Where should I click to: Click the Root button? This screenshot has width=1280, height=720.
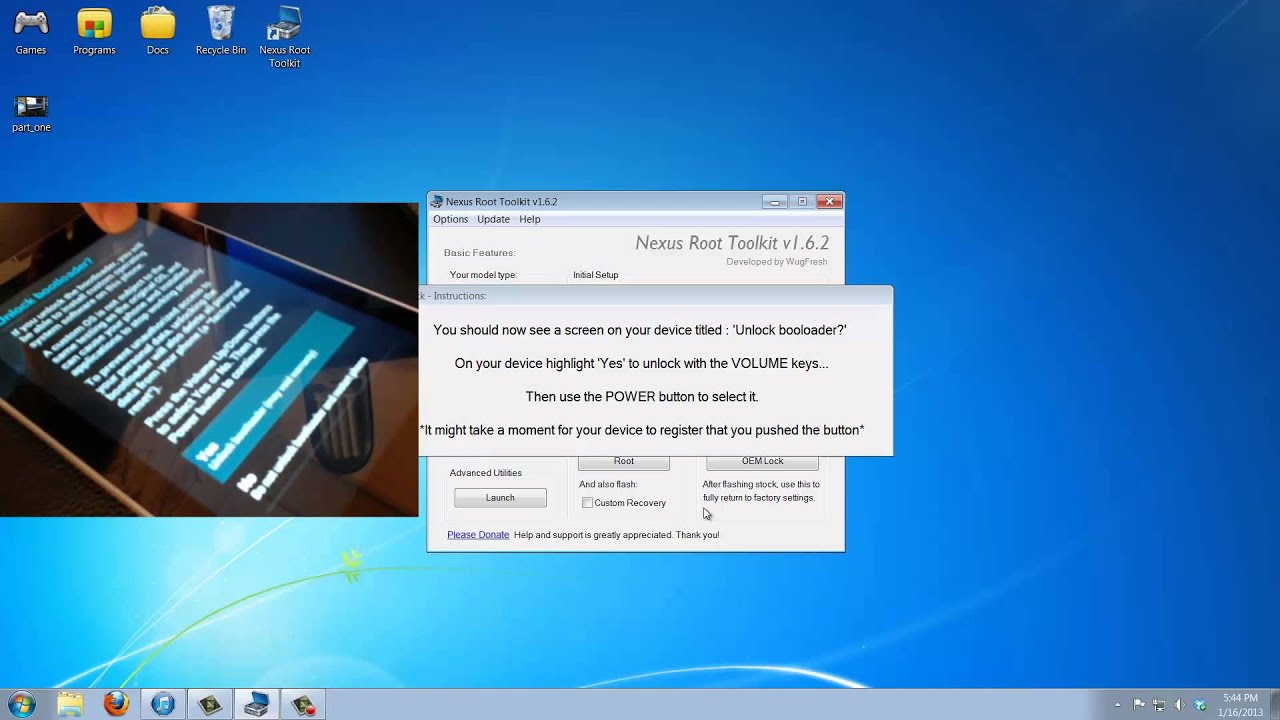click(x=624, y=462)
